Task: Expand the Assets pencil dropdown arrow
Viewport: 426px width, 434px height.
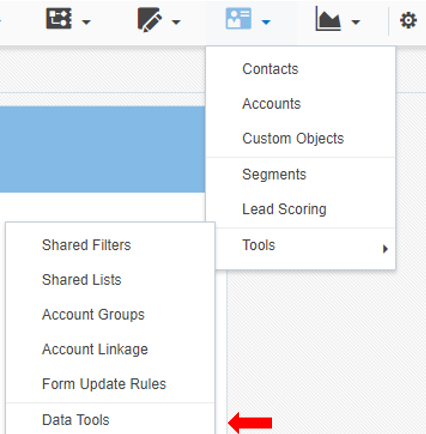Action: coord(176,22)
